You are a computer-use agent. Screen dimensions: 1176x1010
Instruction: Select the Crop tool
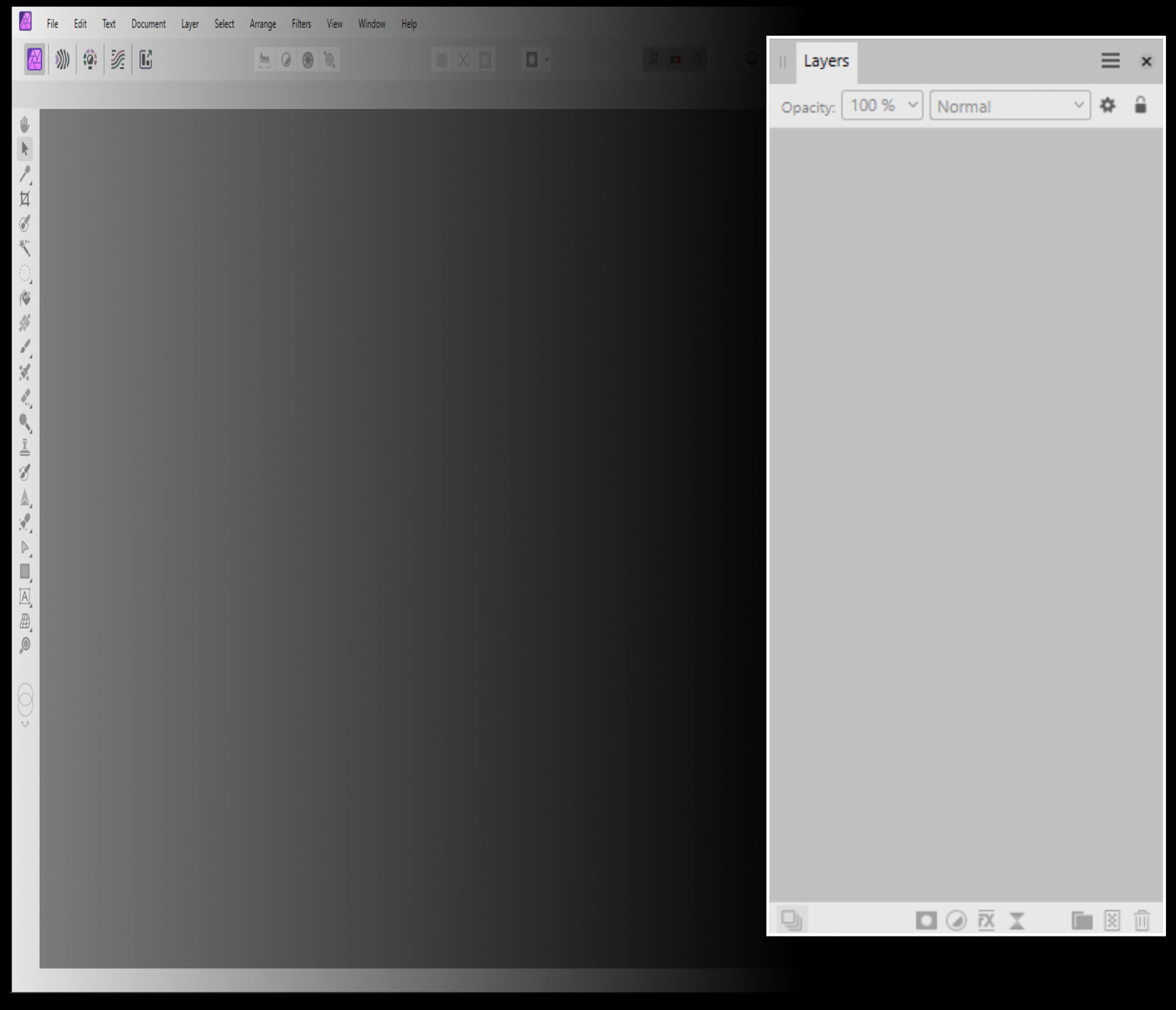point(25,199)
